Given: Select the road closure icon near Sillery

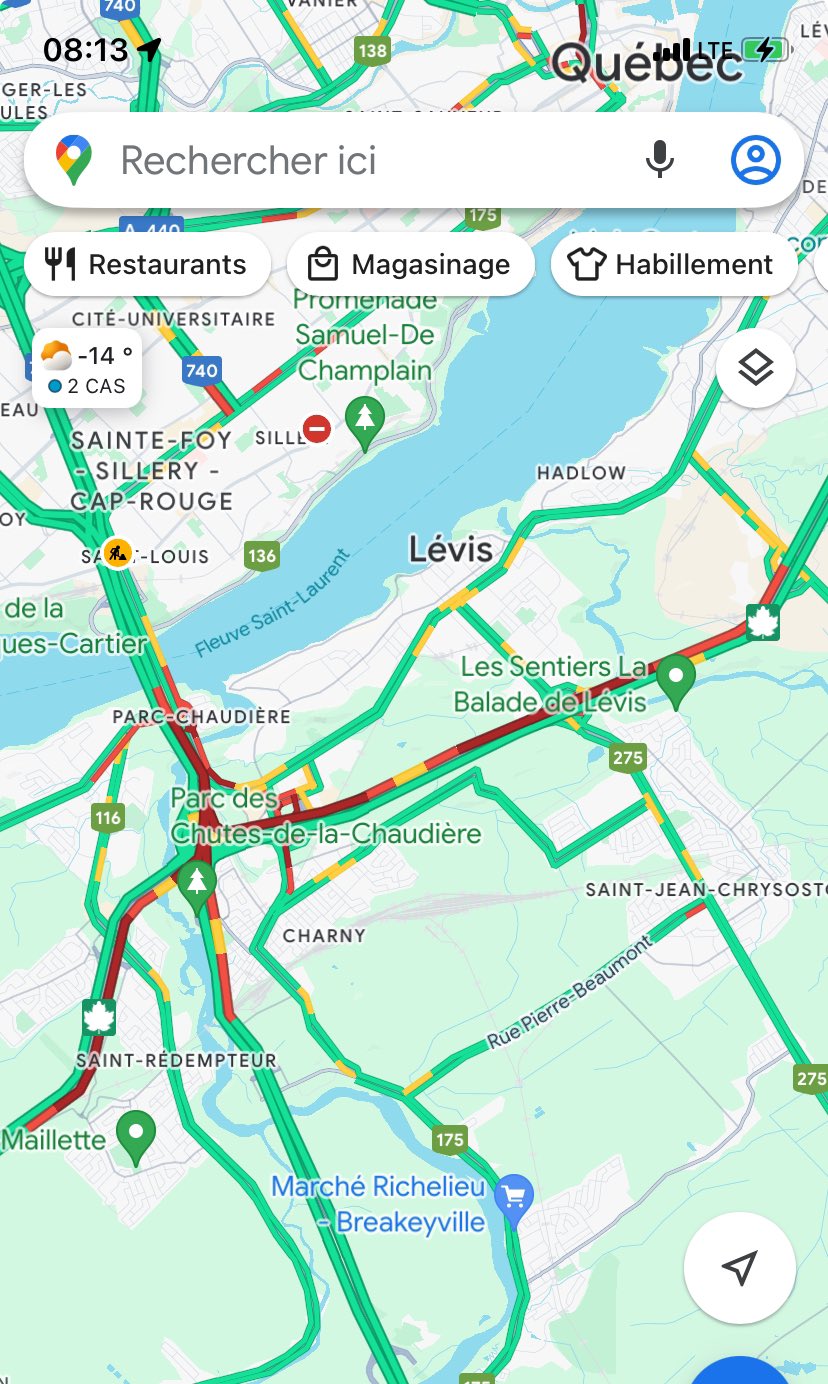Looking at the screenshot, I should coord(317,429).
